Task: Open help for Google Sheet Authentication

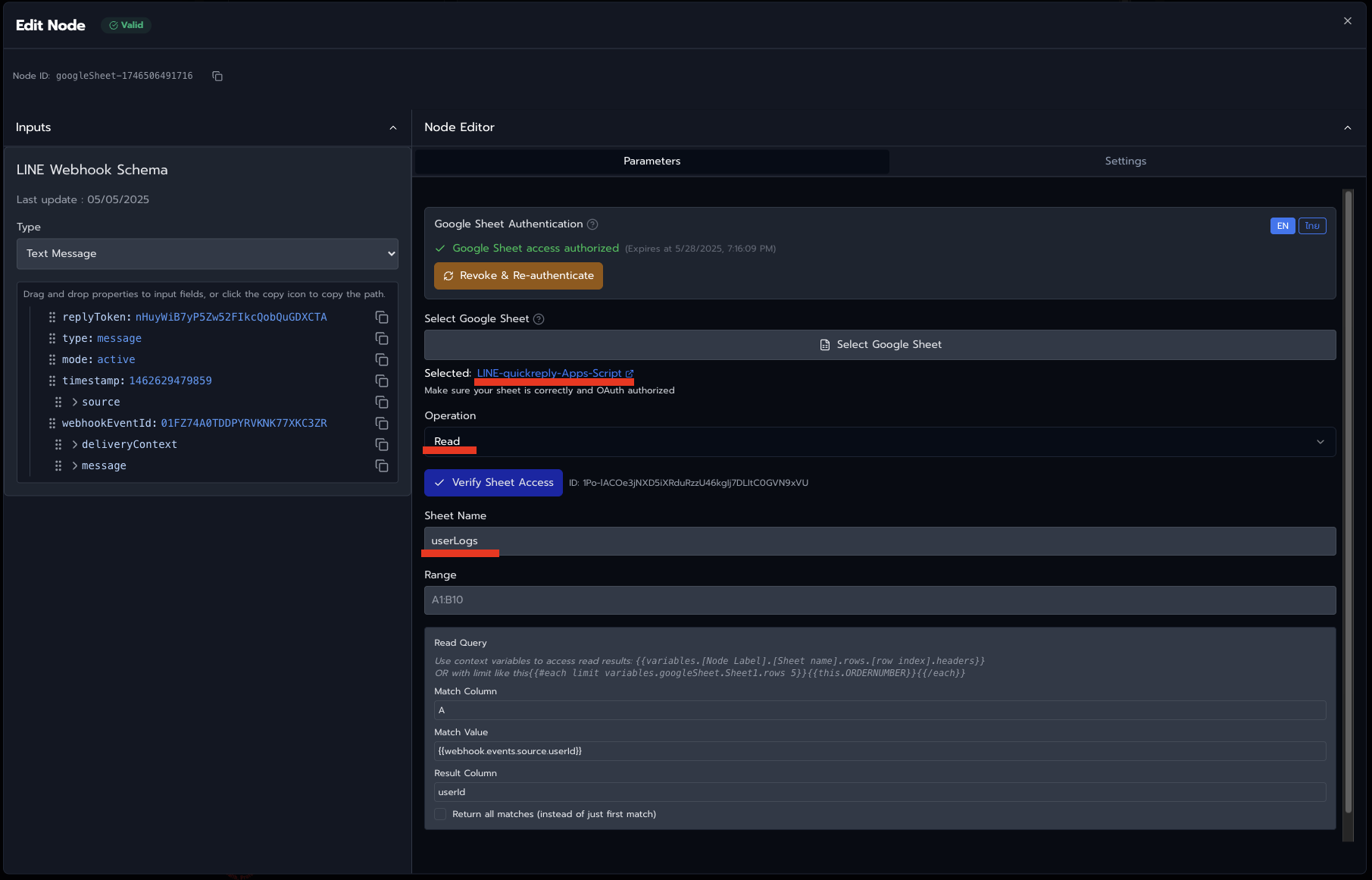Action: tap(593, 224)
